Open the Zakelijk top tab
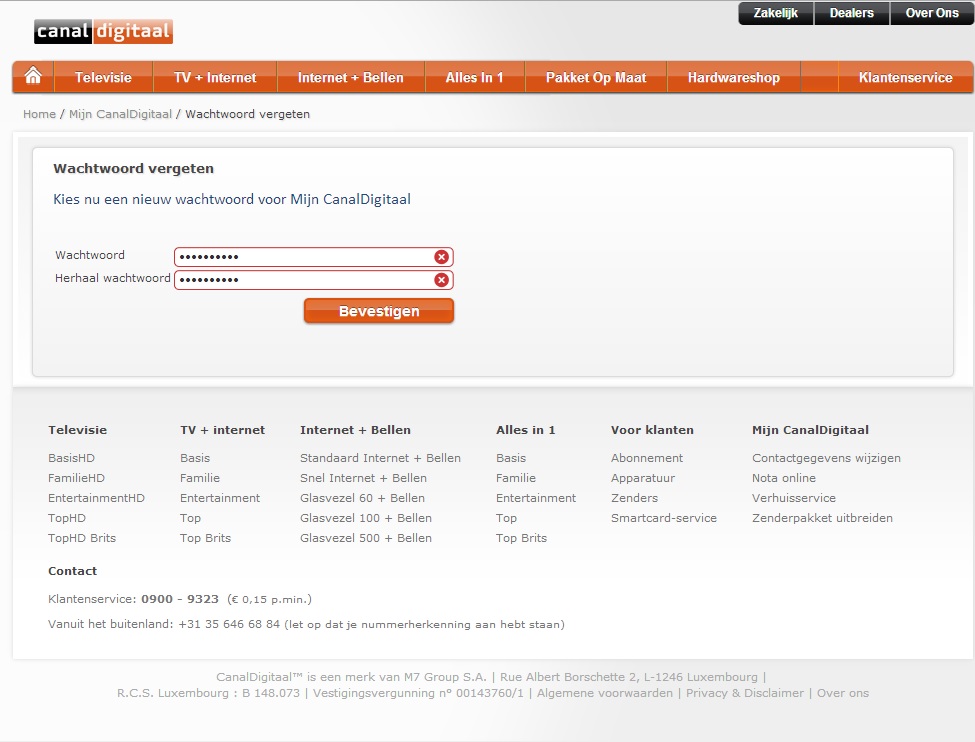This screenshot has width=975, height=742. point(775,13)
